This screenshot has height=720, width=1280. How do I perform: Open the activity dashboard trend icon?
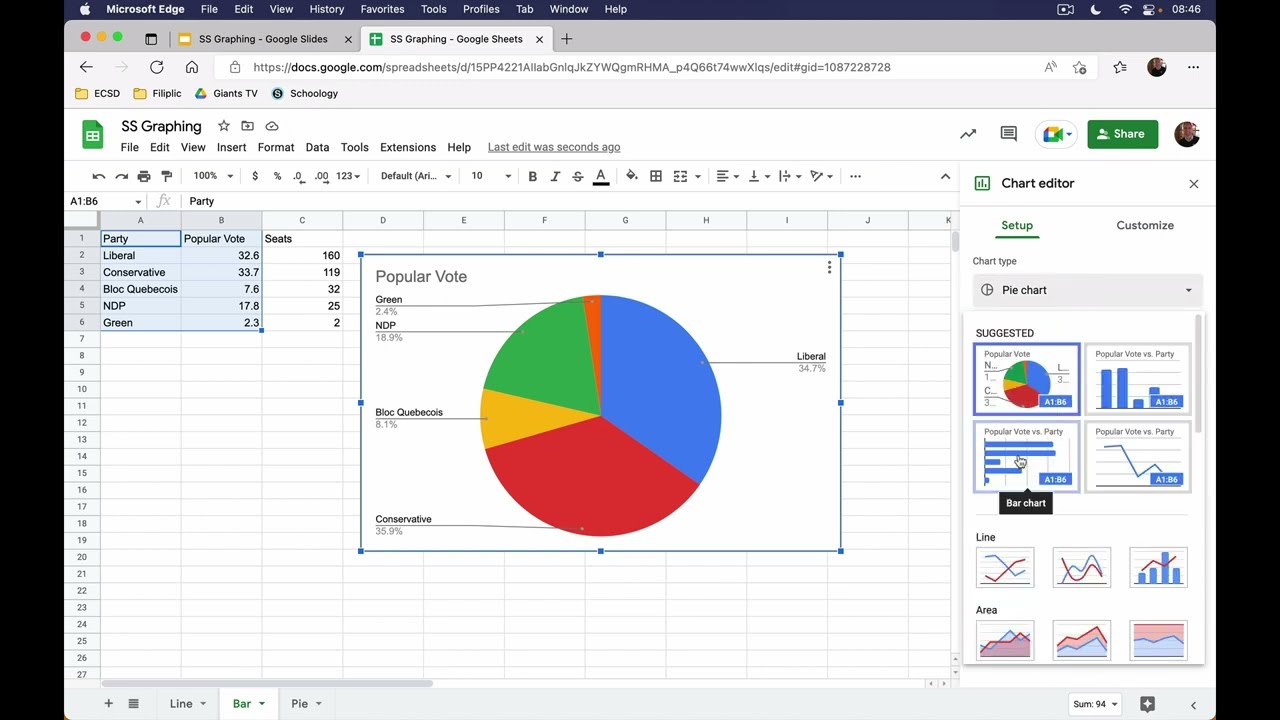click(x=968, y=134)
